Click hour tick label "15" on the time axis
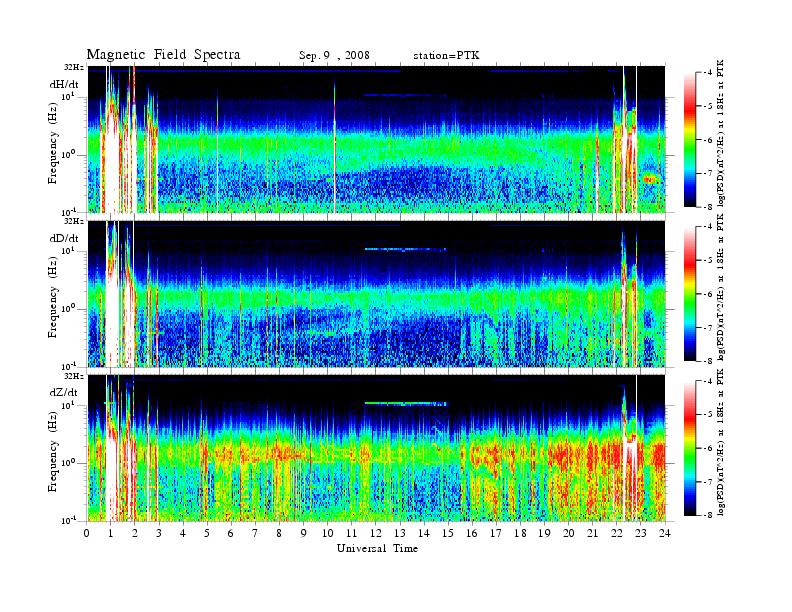 [x=448, y=533]
